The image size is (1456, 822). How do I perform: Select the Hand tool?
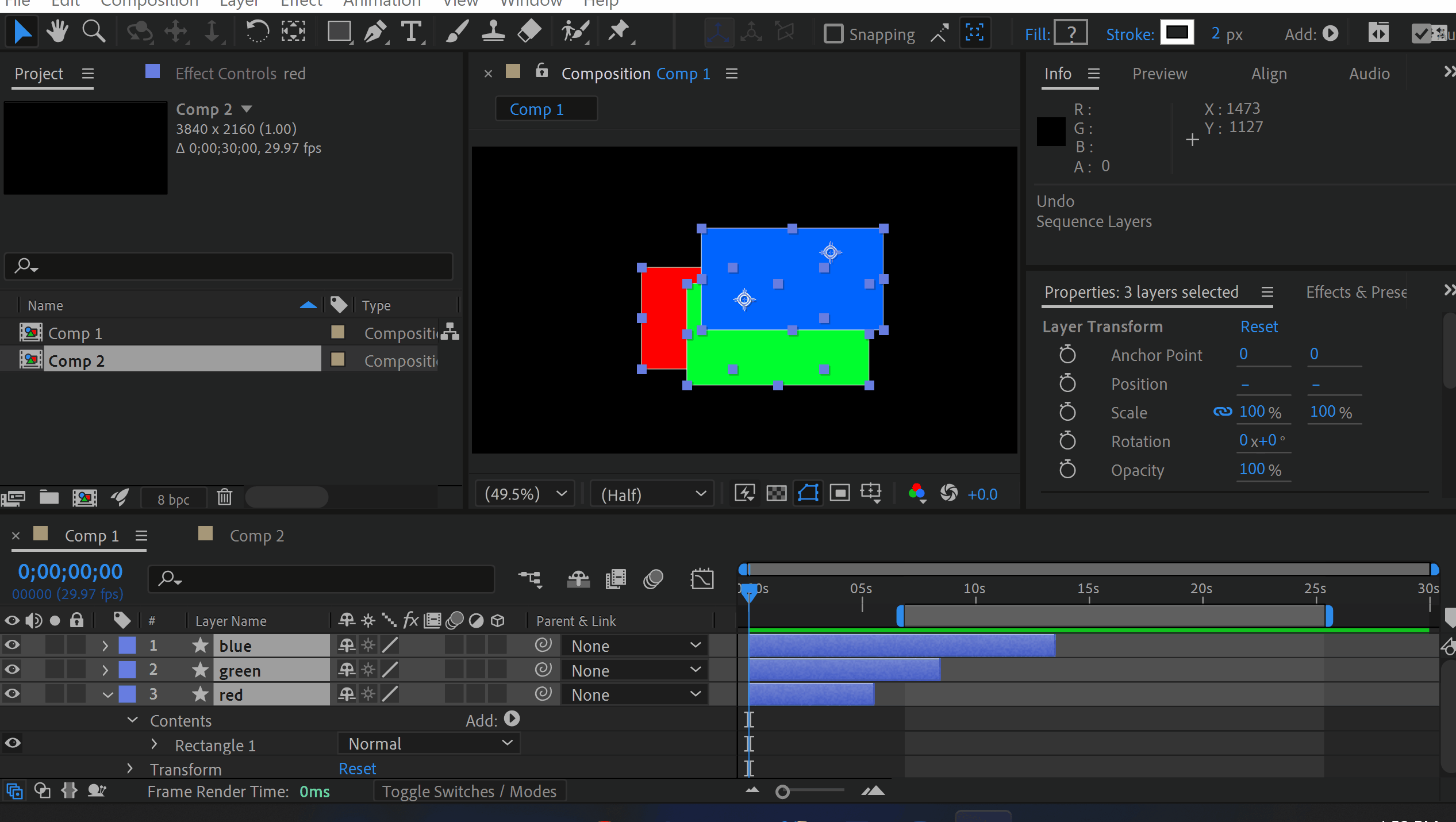57,32
